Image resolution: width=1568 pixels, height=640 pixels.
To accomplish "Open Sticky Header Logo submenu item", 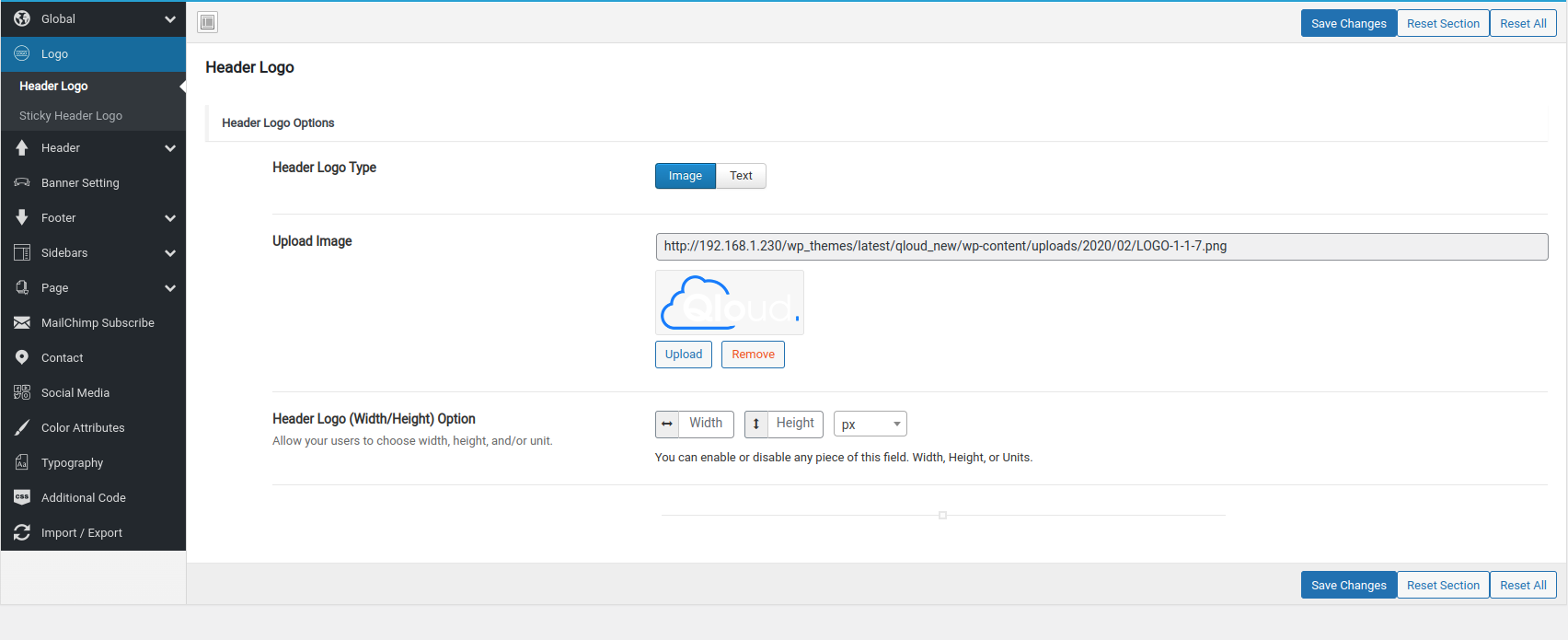I will coord(93,115).
